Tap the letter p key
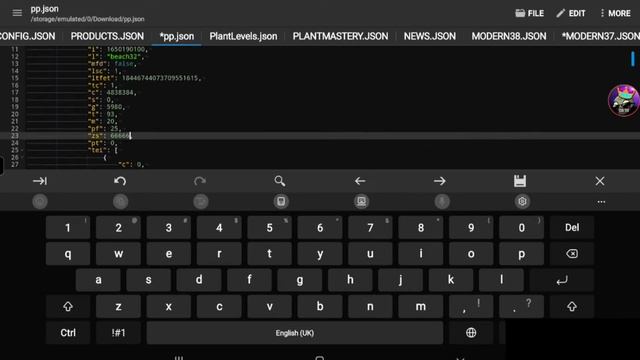The height and width of the screenshot is (360, 640). [x=522, y=254]
